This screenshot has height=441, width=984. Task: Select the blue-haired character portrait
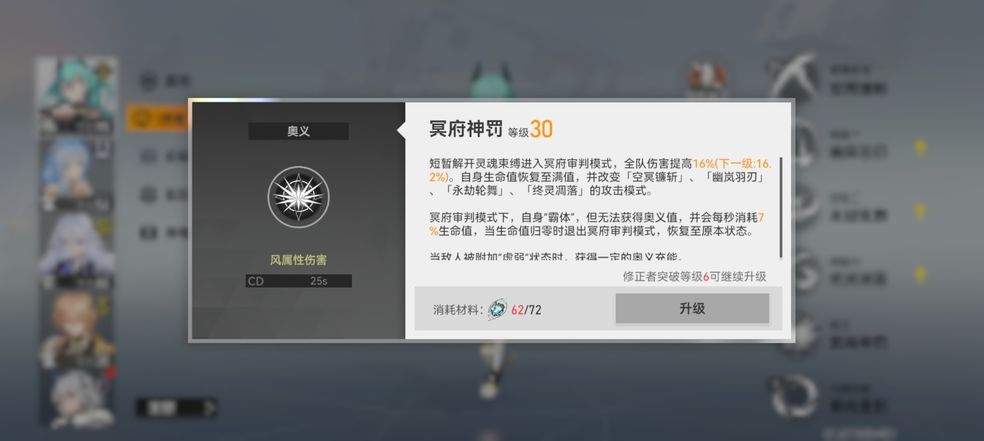pyautogui.click(x=77, y=174)
